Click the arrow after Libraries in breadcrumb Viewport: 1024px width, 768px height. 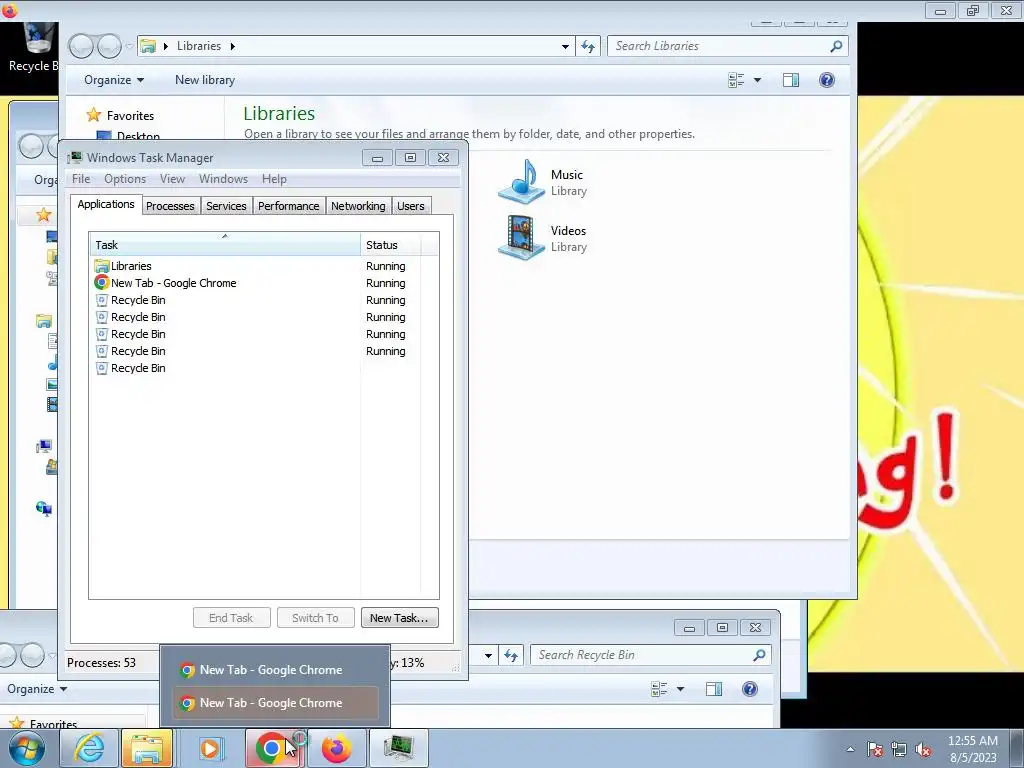point(232,46)
